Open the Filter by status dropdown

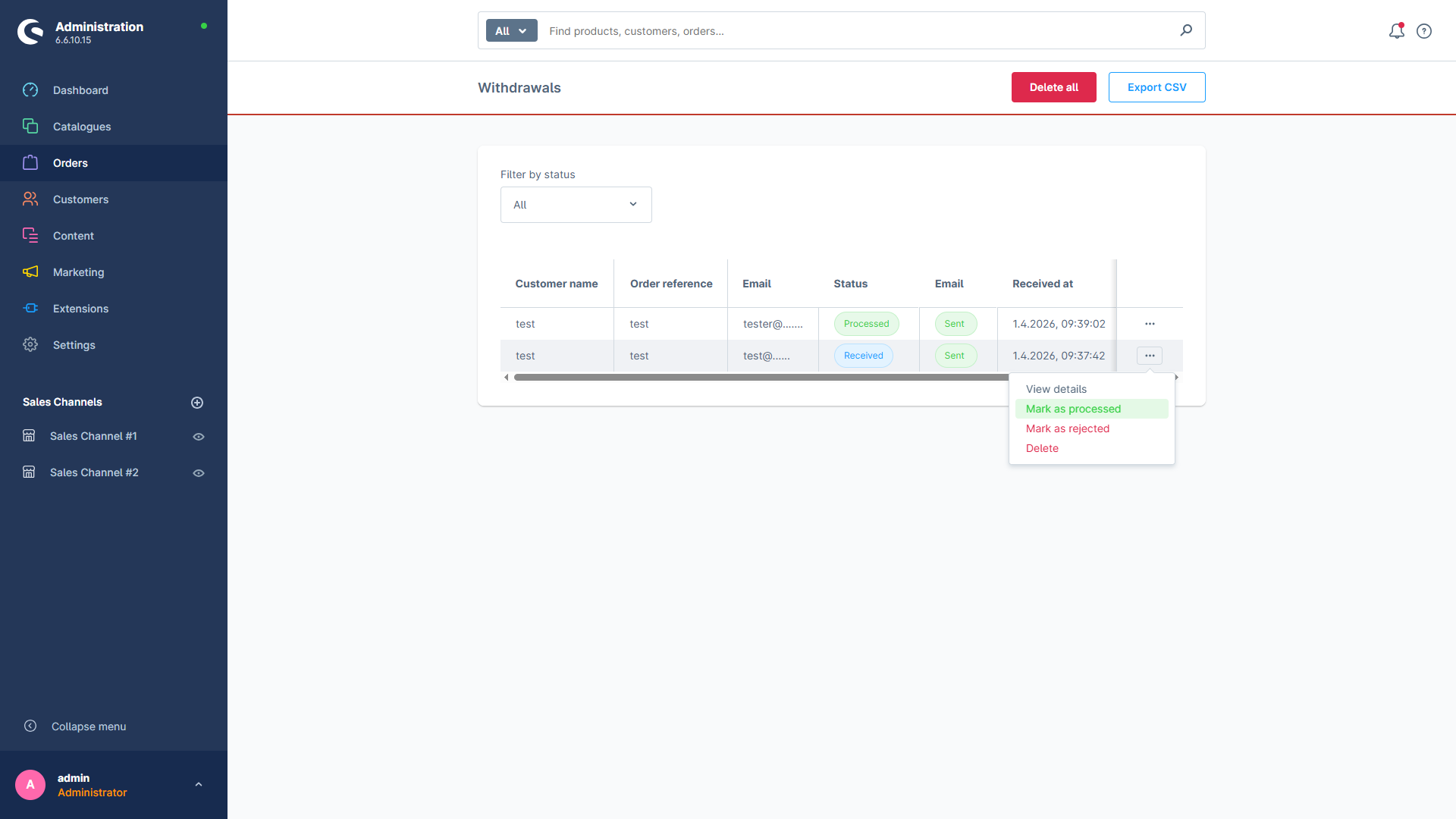576,205
